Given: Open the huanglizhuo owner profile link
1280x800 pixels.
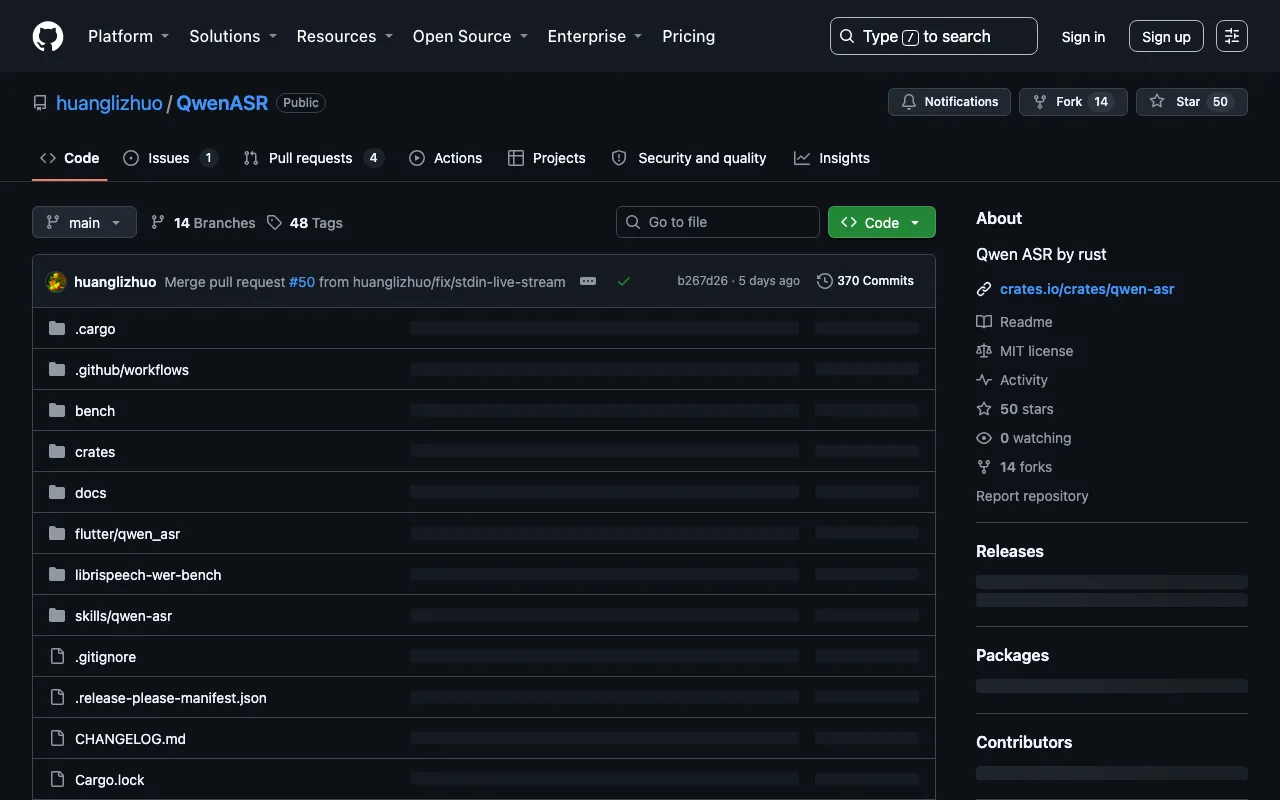Looking at the screenshot, I should (x=109, y=103).
